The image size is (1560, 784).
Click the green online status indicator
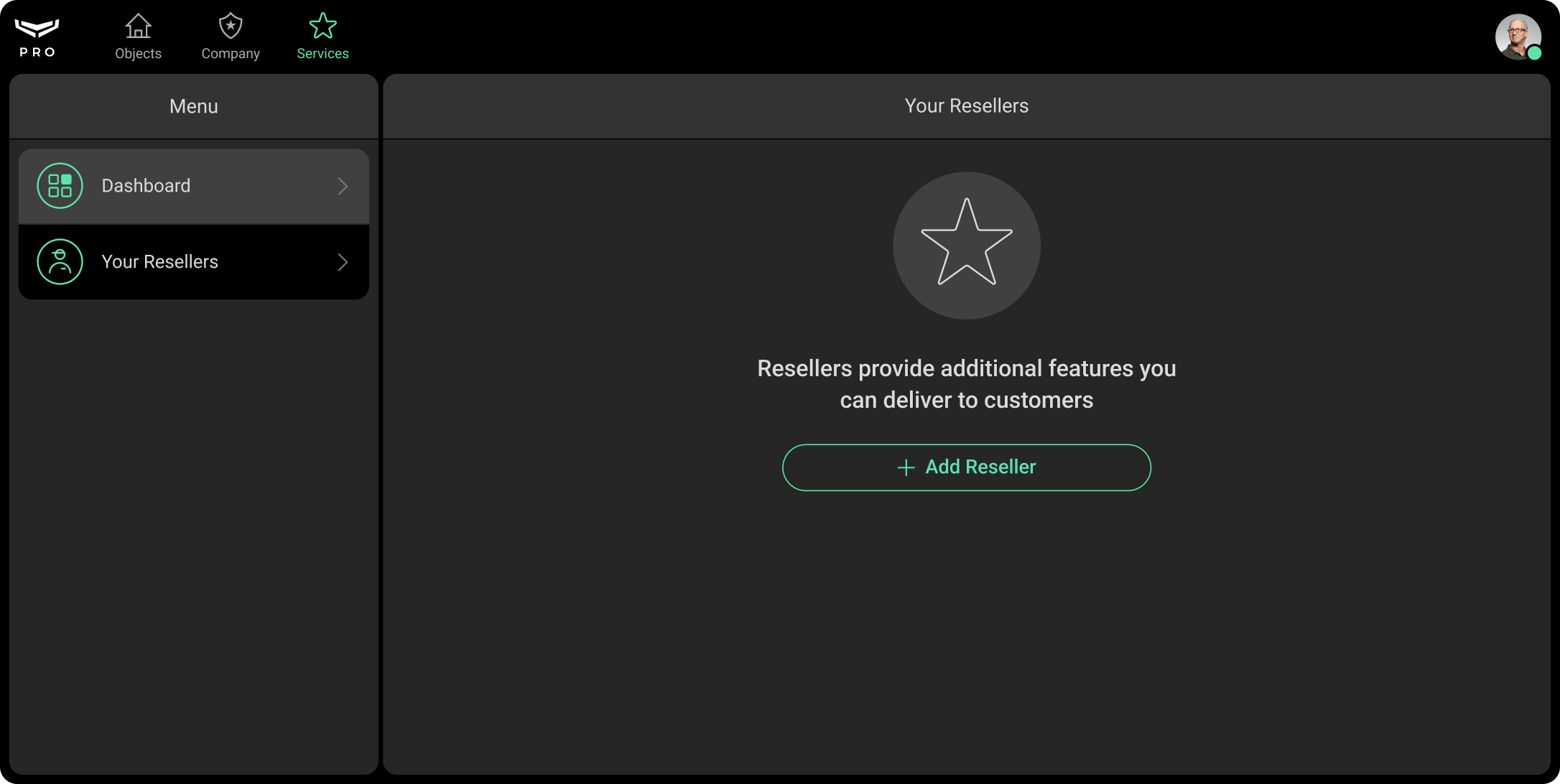pos(1536,52)
